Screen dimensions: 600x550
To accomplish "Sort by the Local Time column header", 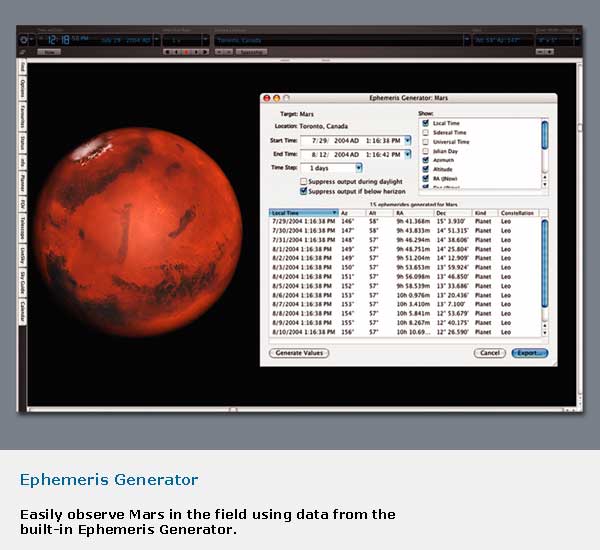I will click(x=304, y=213).
